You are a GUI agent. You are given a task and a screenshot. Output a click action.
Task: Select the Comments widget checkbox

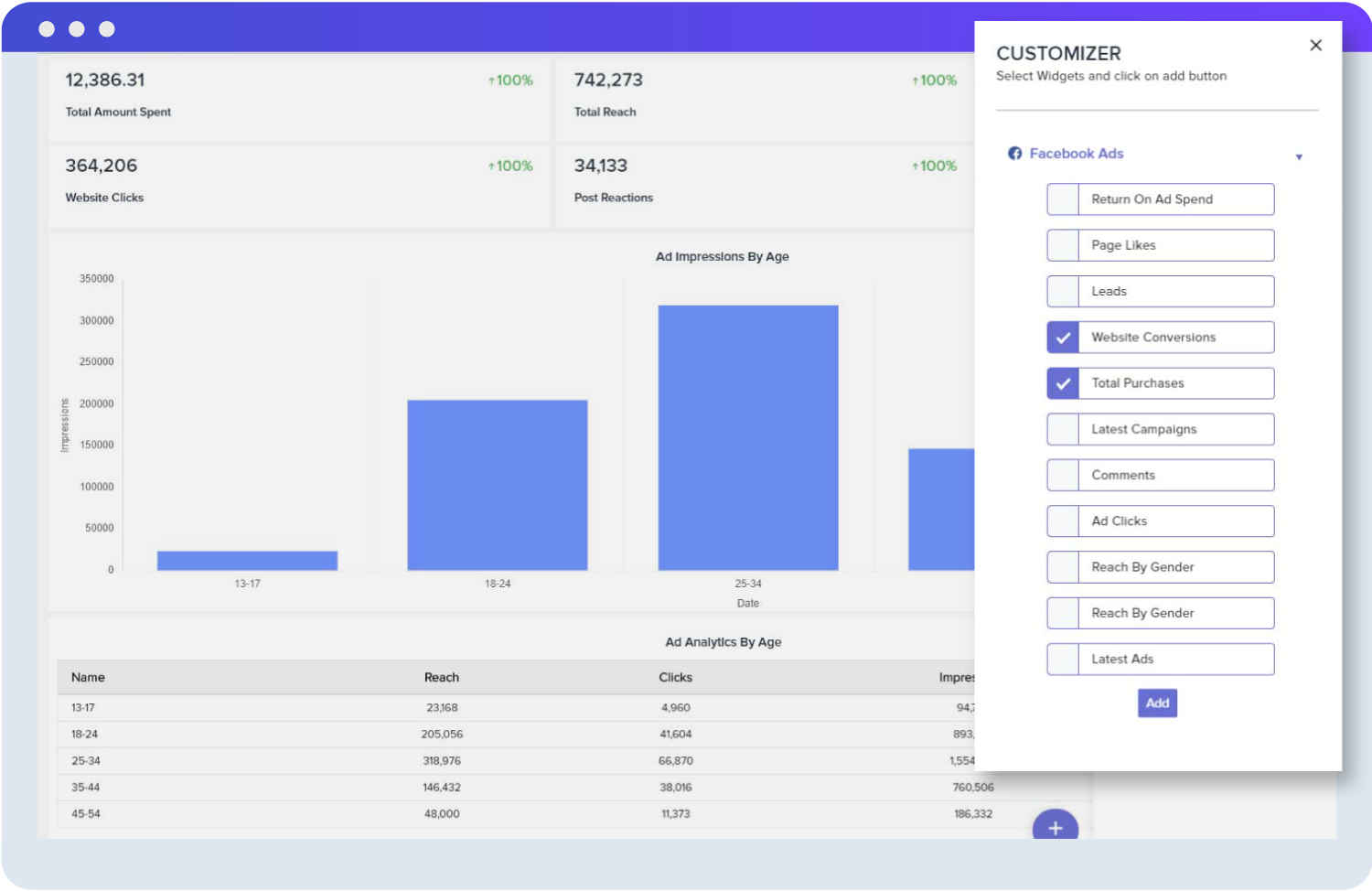tap(1063, 475)
